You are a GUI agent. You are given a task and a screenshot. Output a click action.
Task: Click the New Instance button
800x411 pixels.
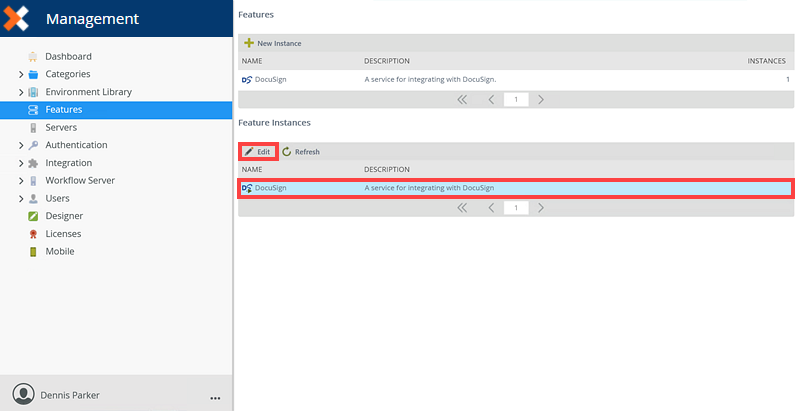point(273,43)
